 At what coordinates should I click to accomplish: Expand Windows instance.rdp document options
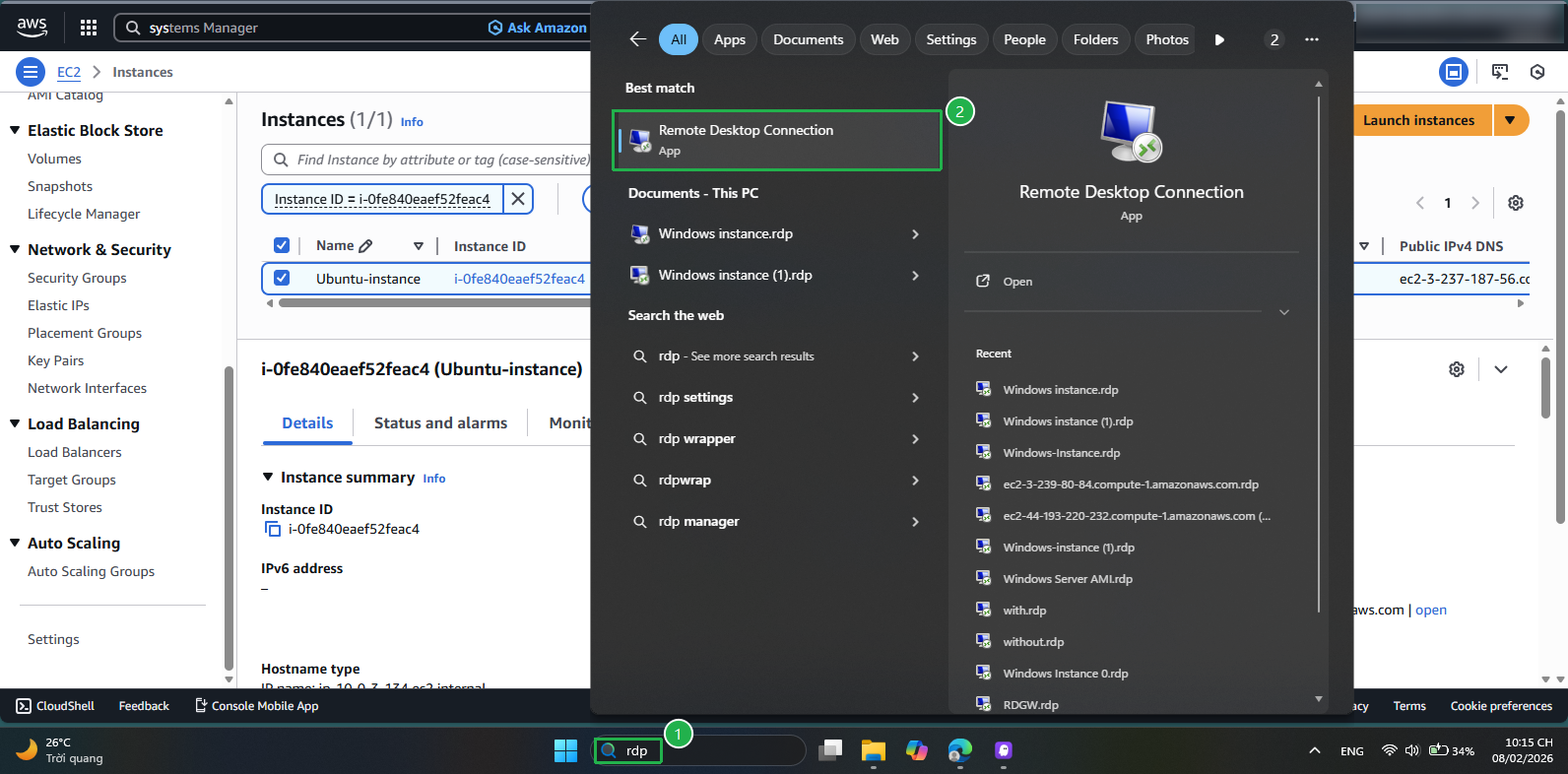(x=915, y=234)
